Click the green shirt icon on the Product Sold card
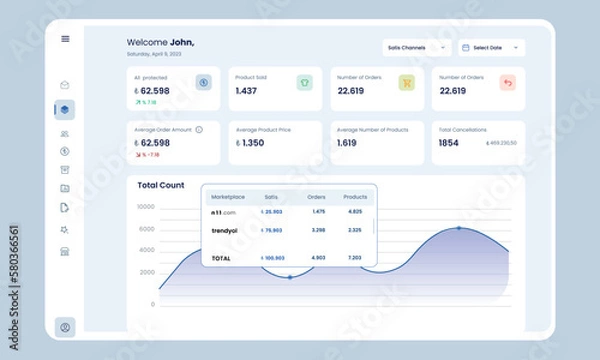 coord(305,82)
